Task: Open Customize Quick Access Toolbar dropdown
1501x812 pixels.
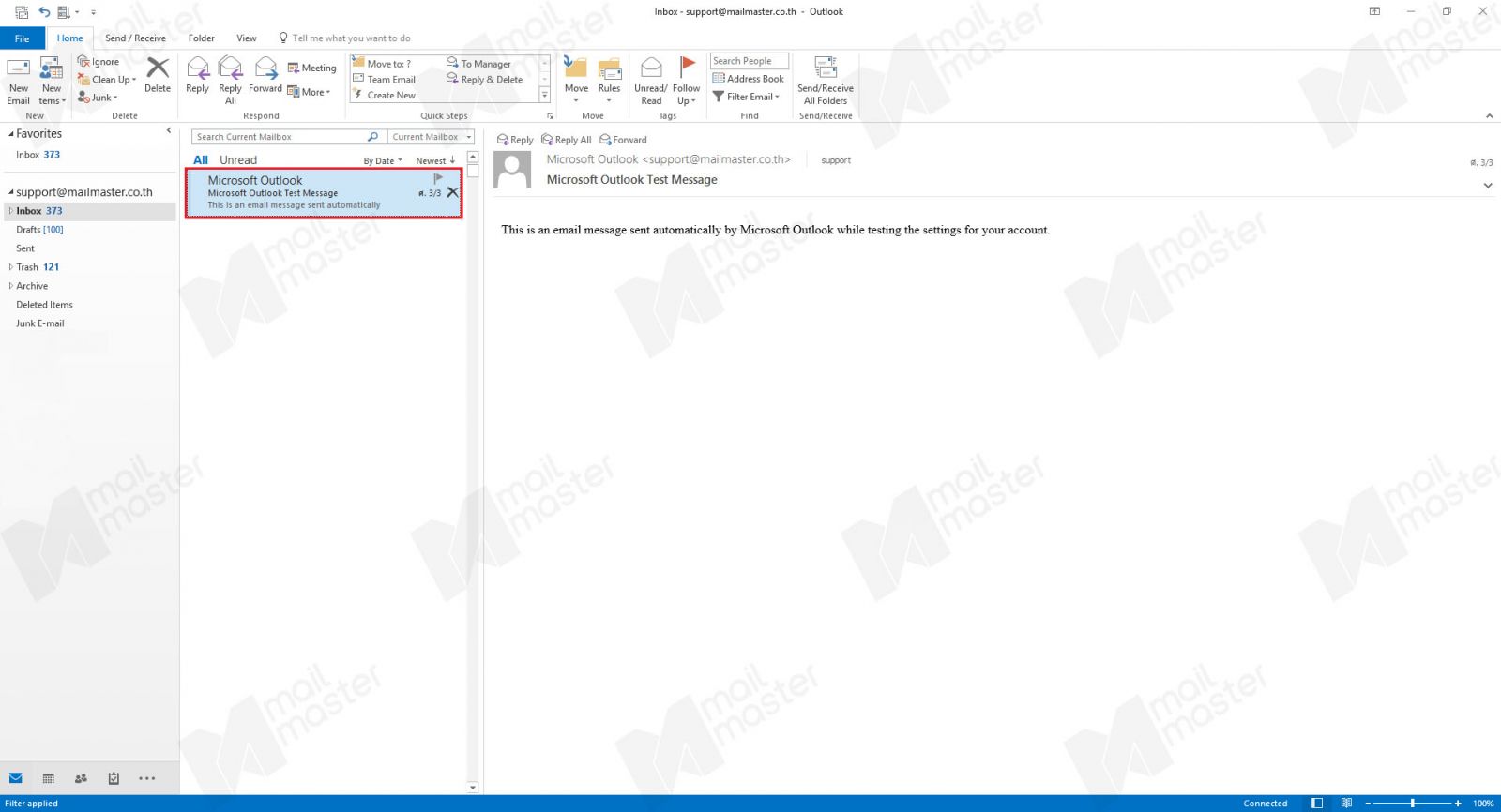Action: tap(93, 12)
